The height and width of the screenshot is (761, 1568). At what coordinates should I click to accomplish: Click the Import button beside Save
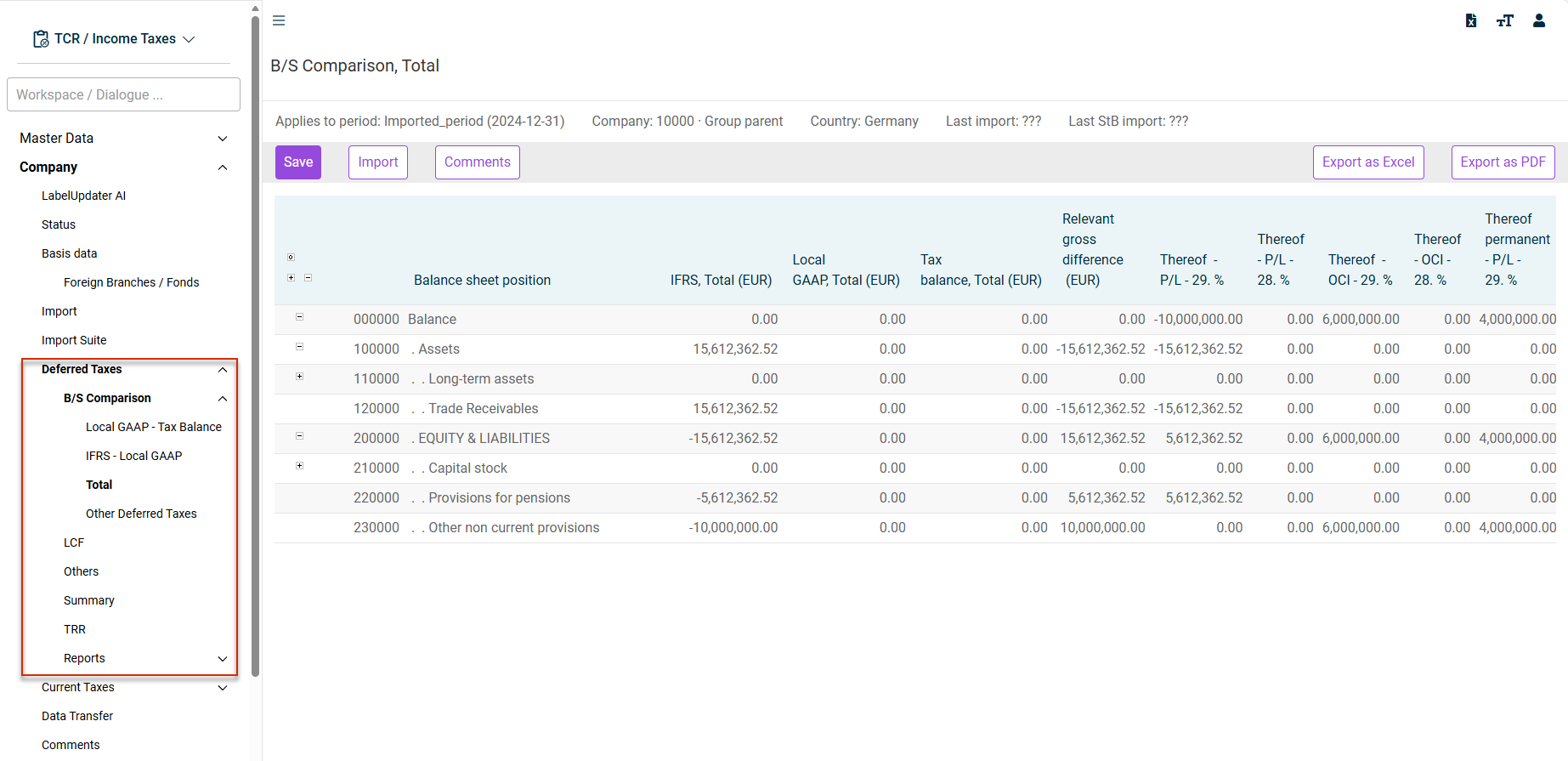tap(378, 162)
